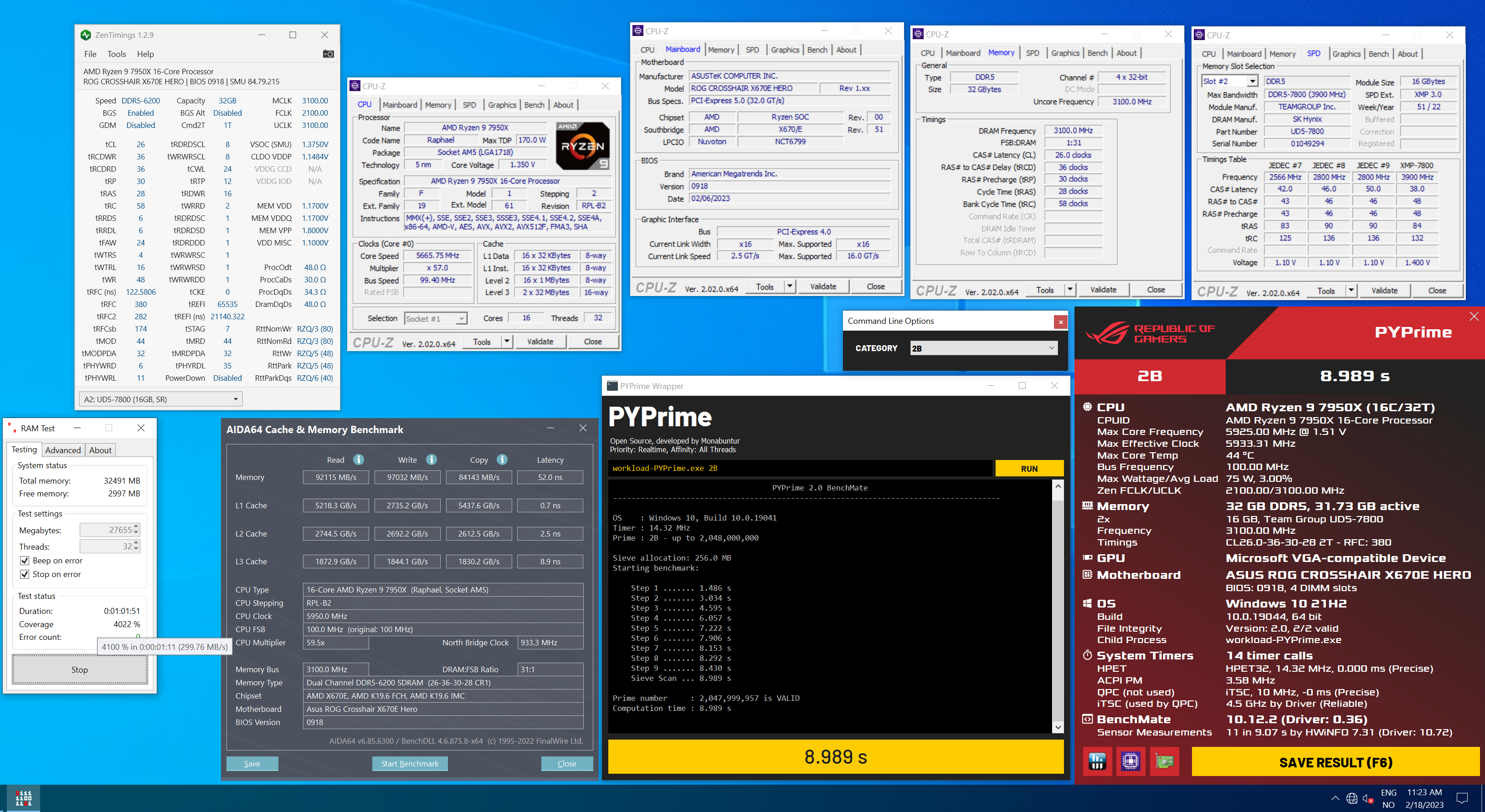Adjust Threads stepper in RAM Test
The image size is (1485, 812).
(136, 546)
